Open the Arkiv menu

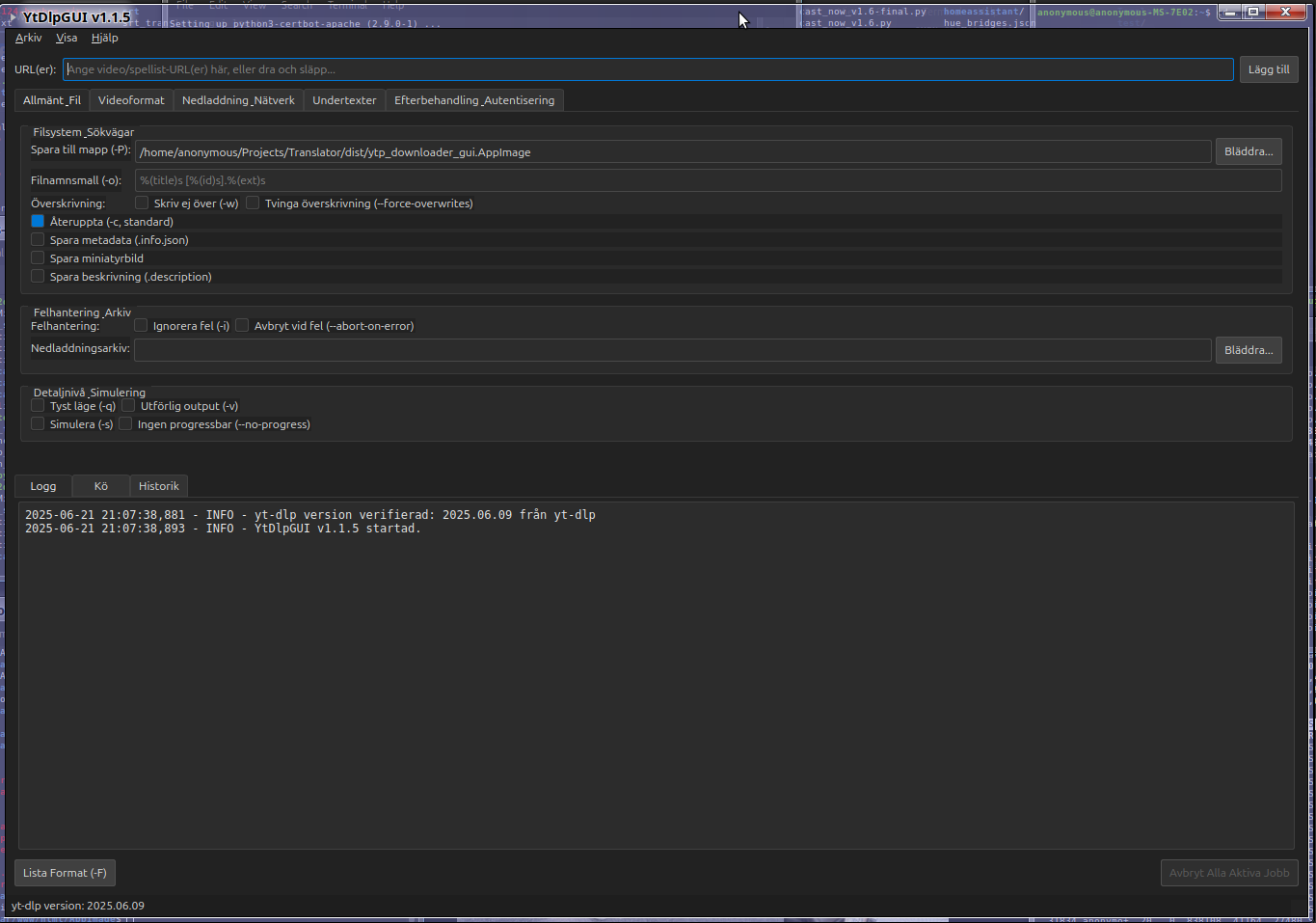point(28,38)
